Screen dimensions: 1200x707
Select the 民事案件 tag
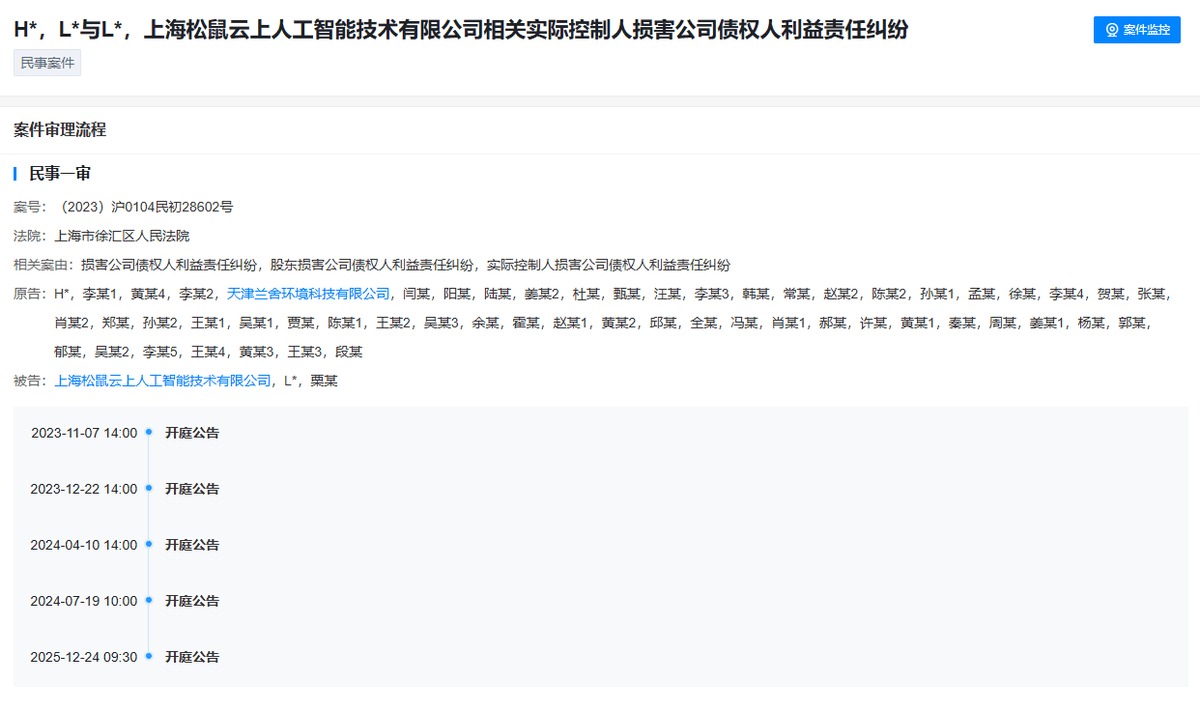(x=47, y=63)
